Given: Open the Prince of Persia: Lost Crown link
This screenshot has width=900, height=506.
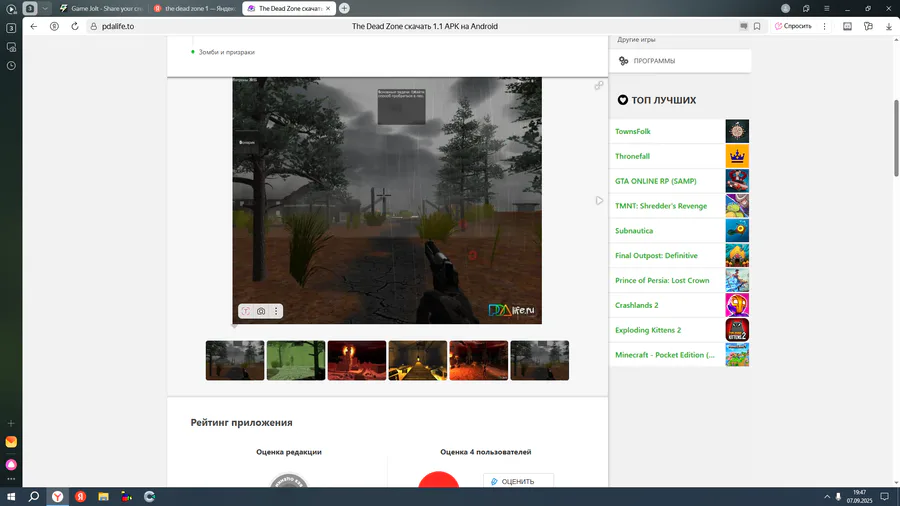Looking at the screenshot, I should 662,281.
